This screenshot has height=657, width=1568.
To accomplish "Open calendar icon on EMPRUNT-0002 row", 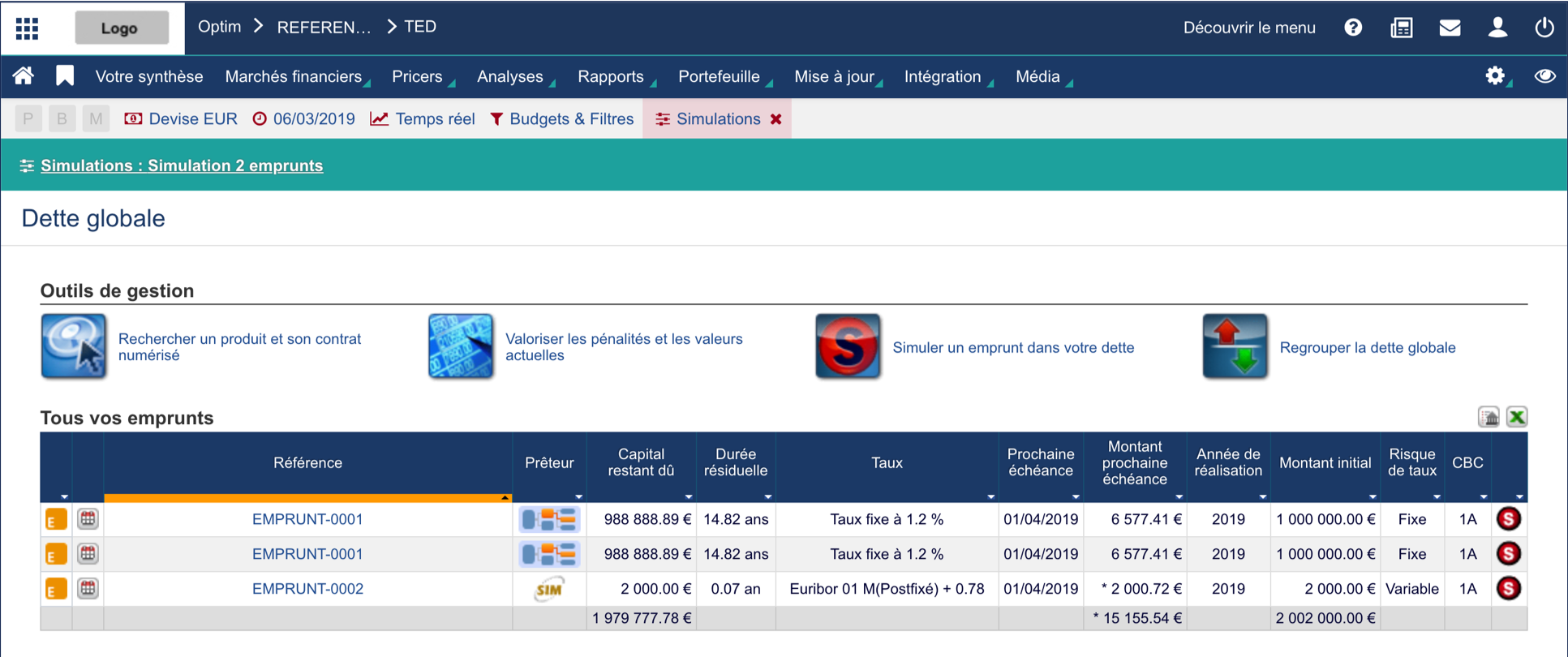I will tap(88, 588).
